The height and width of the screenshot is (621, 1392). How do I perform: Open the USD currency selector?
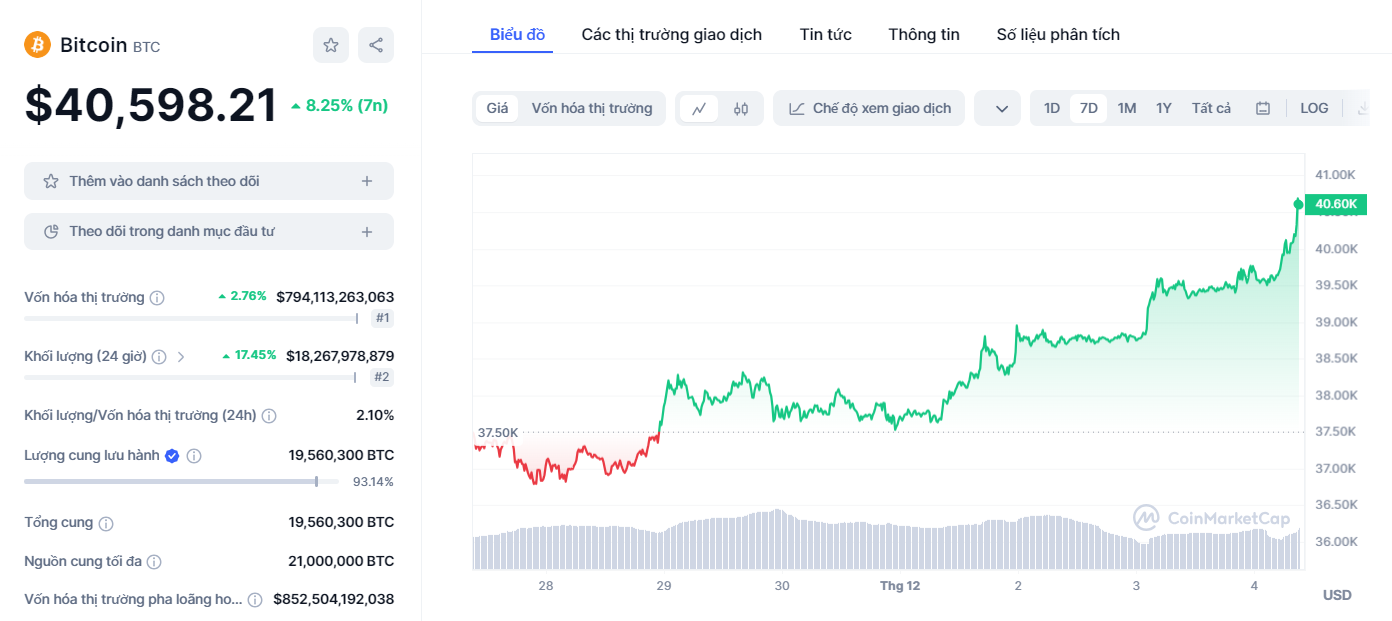[x=1336, y=594]
